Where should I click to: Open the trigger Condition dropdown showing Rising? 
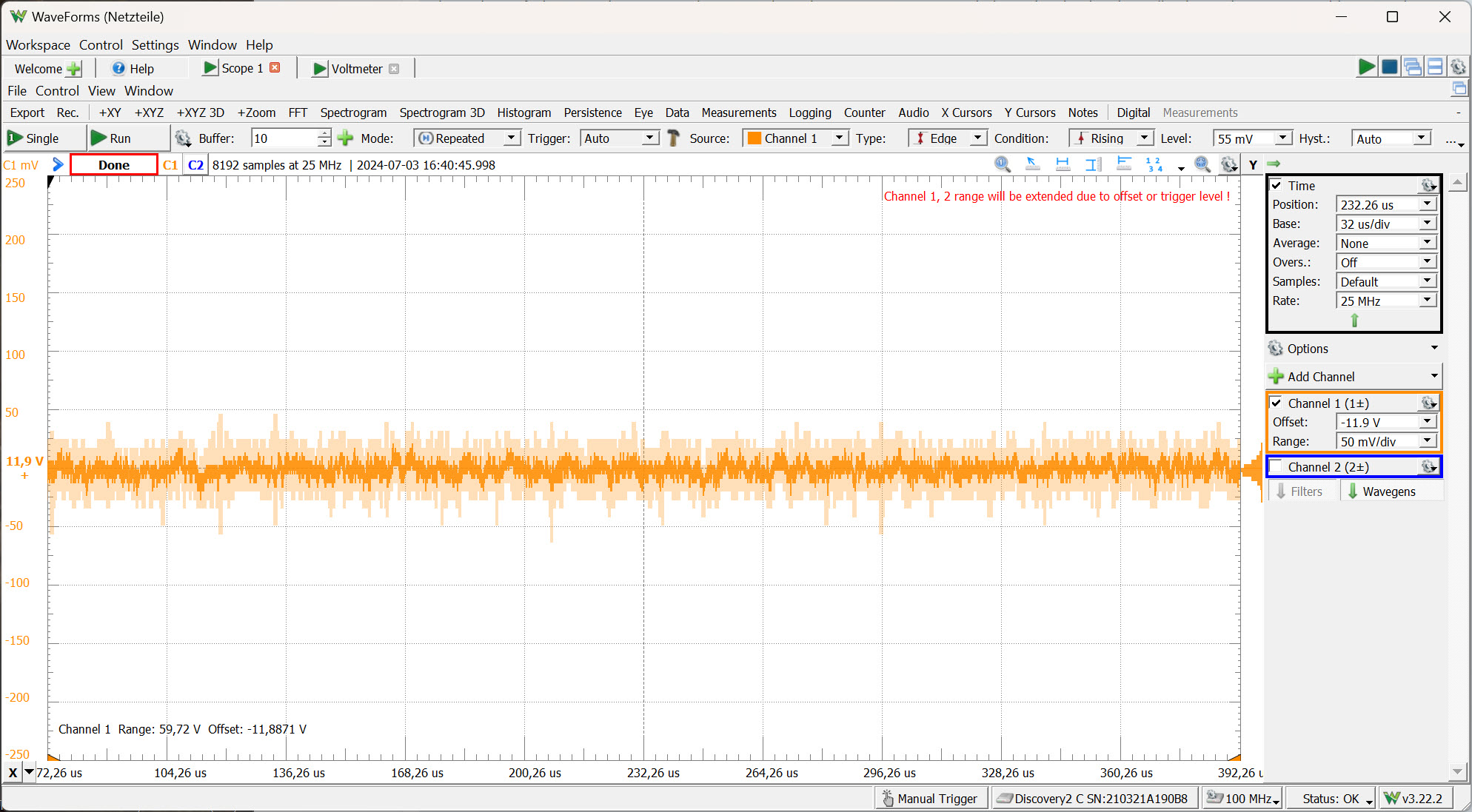1144,138
